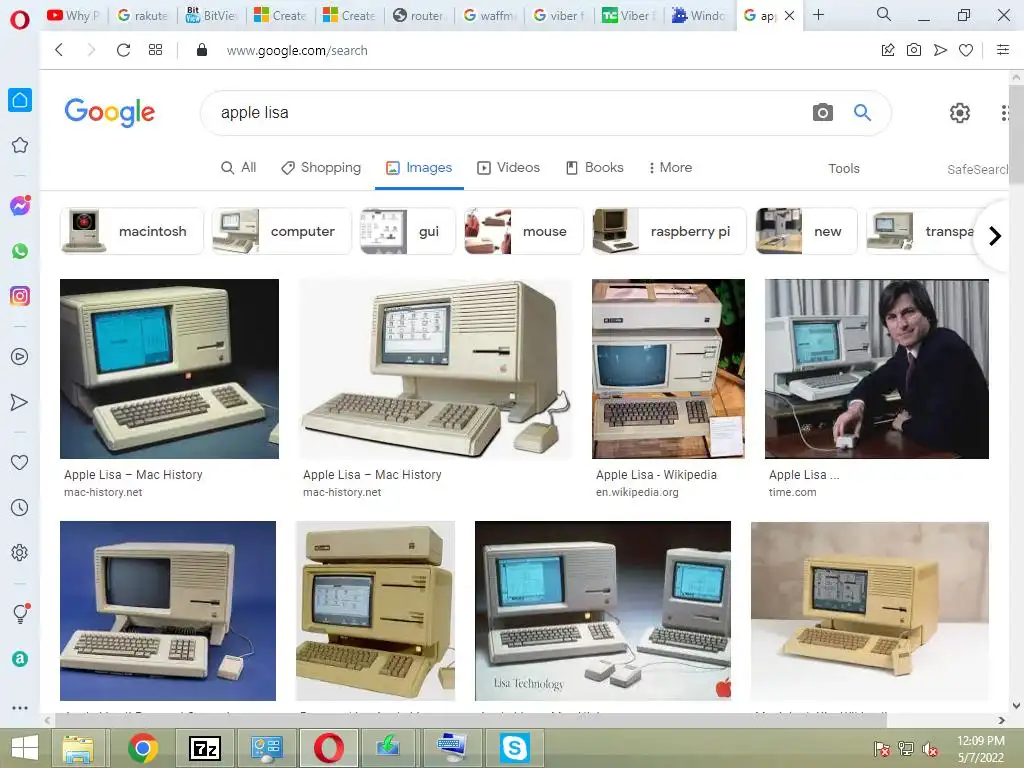Filter by mouse chip
The height and width of the screenshot is (768, 1024).
pyautogui.click(x=524, y=231)
